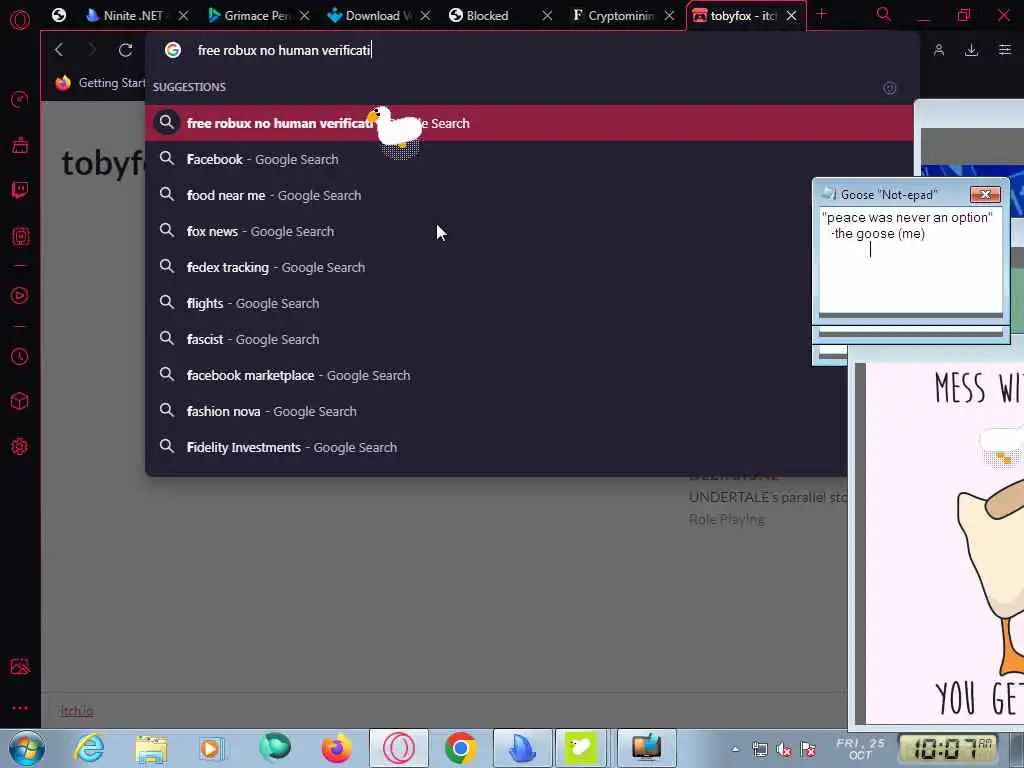Open the Twitch sidebar panel

coord(20,190)
